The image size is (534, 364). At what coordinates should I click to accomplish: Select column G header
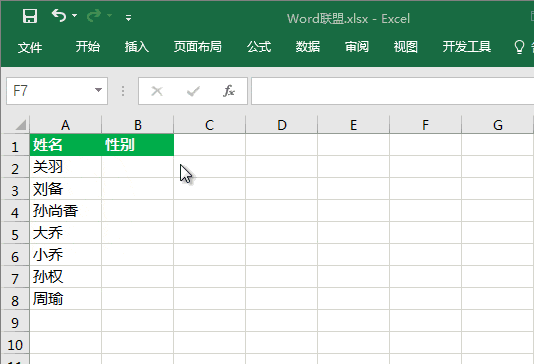[498, 125]
